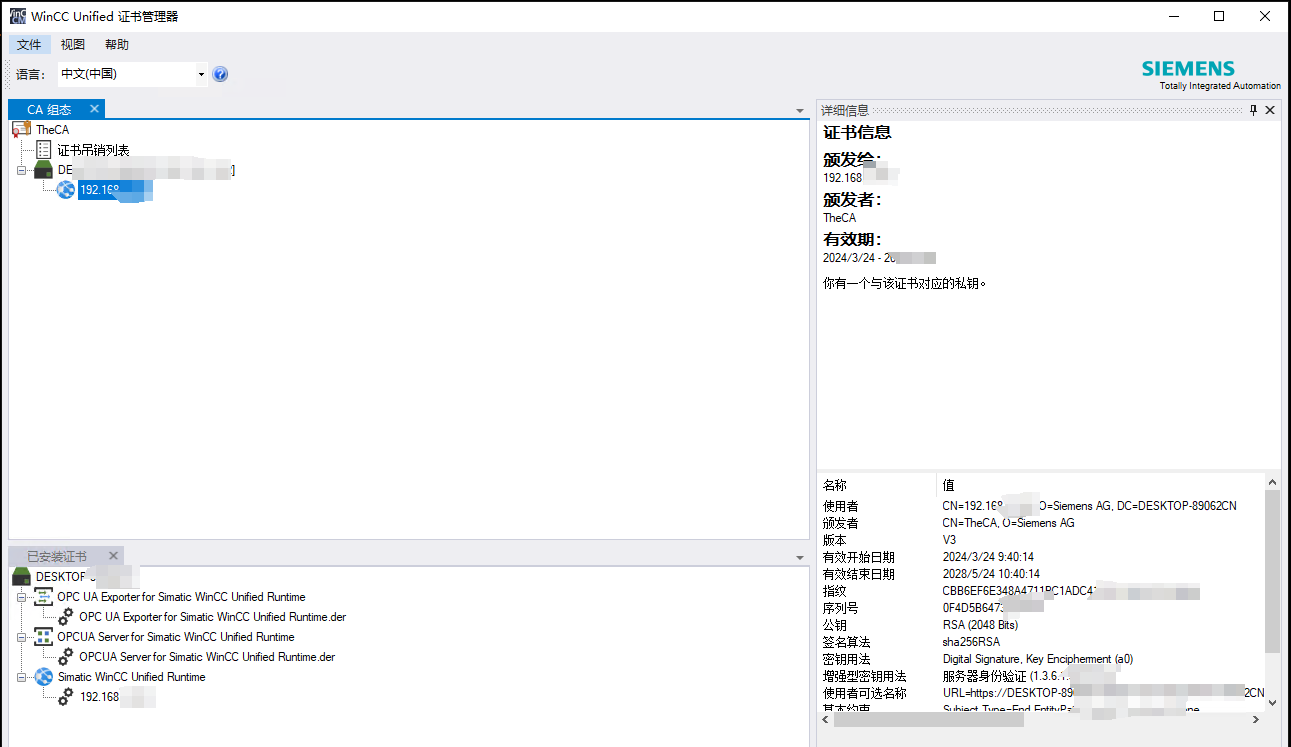Click the globe icon of the selected 192.168 certificate
Viewport: 1291px width, 747px height.
[x=66, y=190]
